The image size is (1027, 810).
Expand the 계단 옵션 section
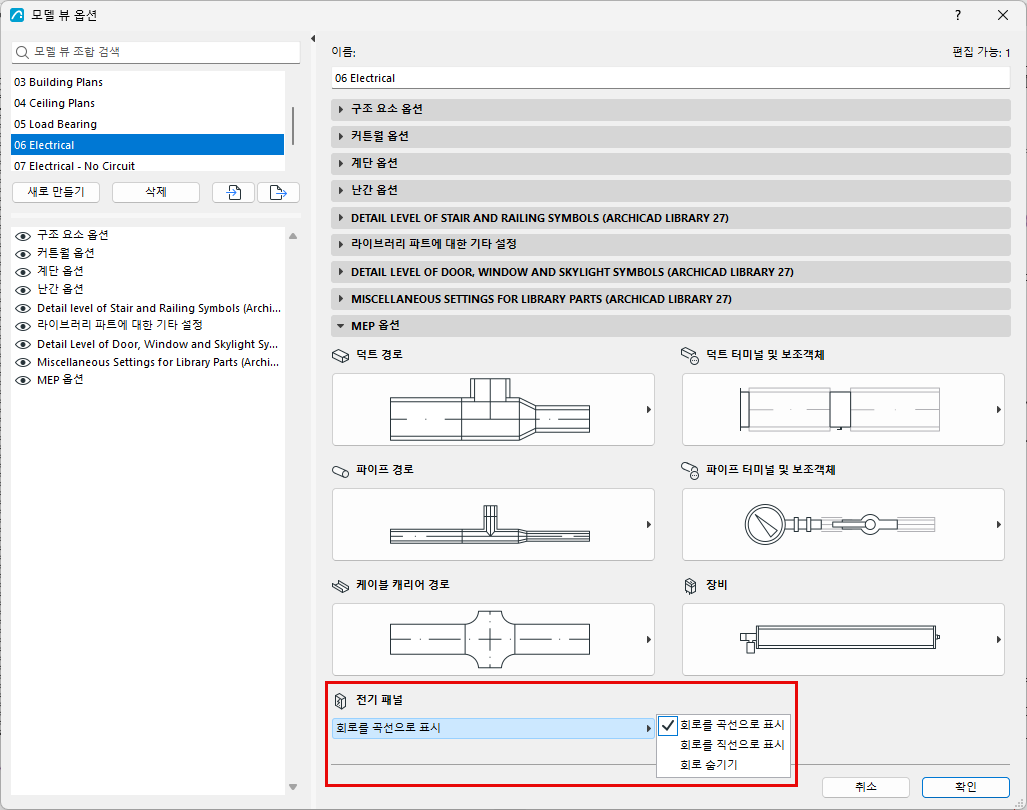[671, 163]
